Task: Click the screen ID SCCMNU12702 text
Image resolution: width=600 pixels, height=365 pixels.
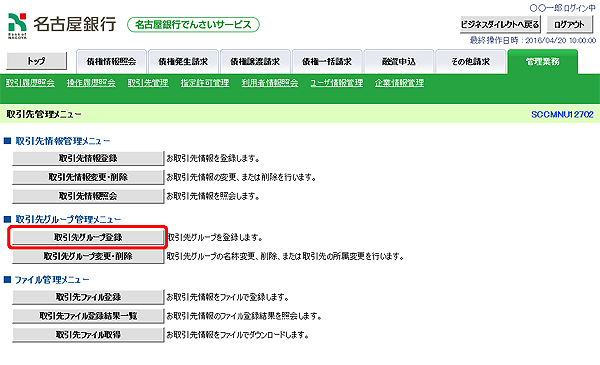Action: tap(562, 114)
